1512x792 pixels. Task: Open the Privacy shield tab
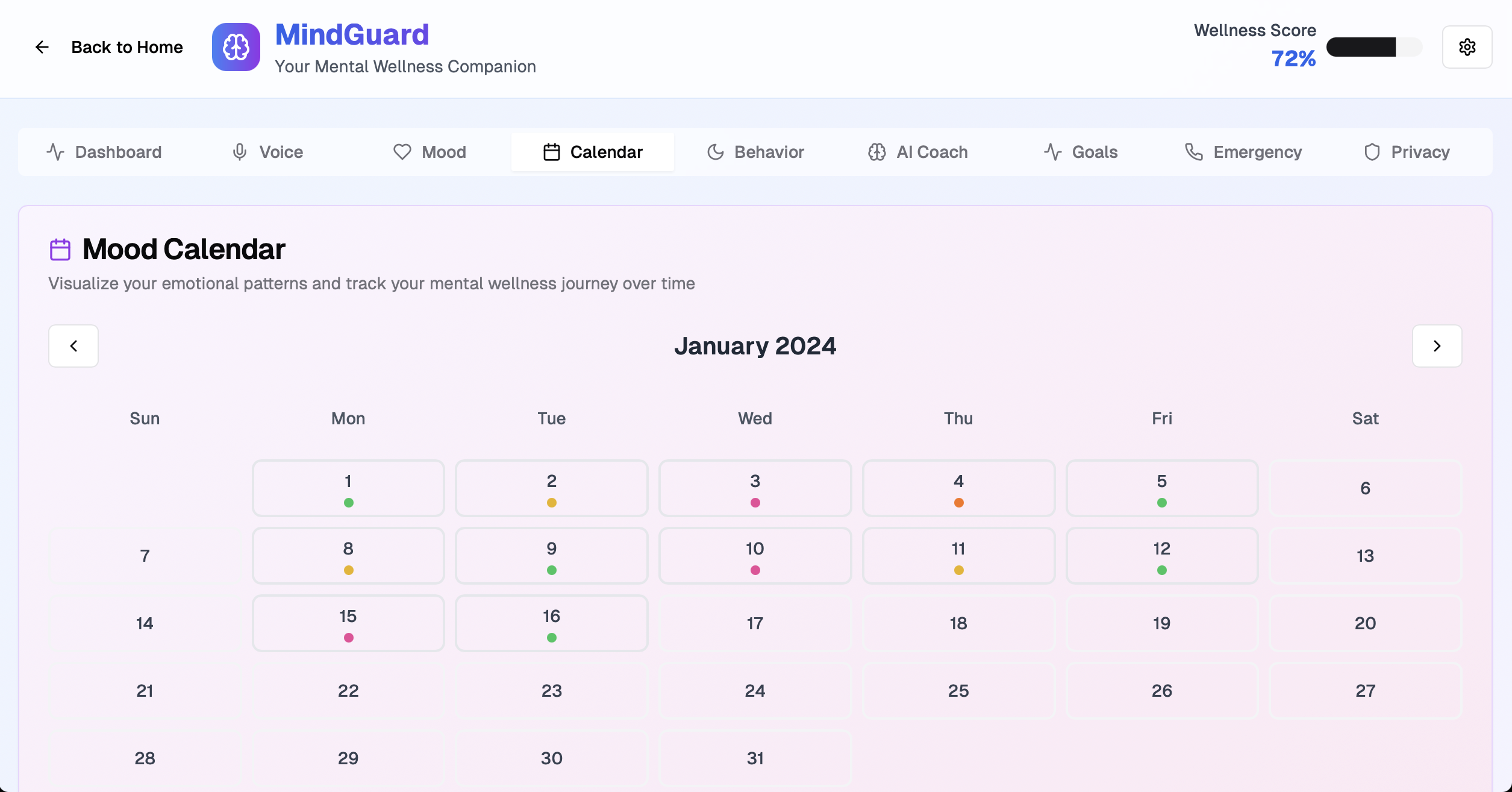[1407, 152]
